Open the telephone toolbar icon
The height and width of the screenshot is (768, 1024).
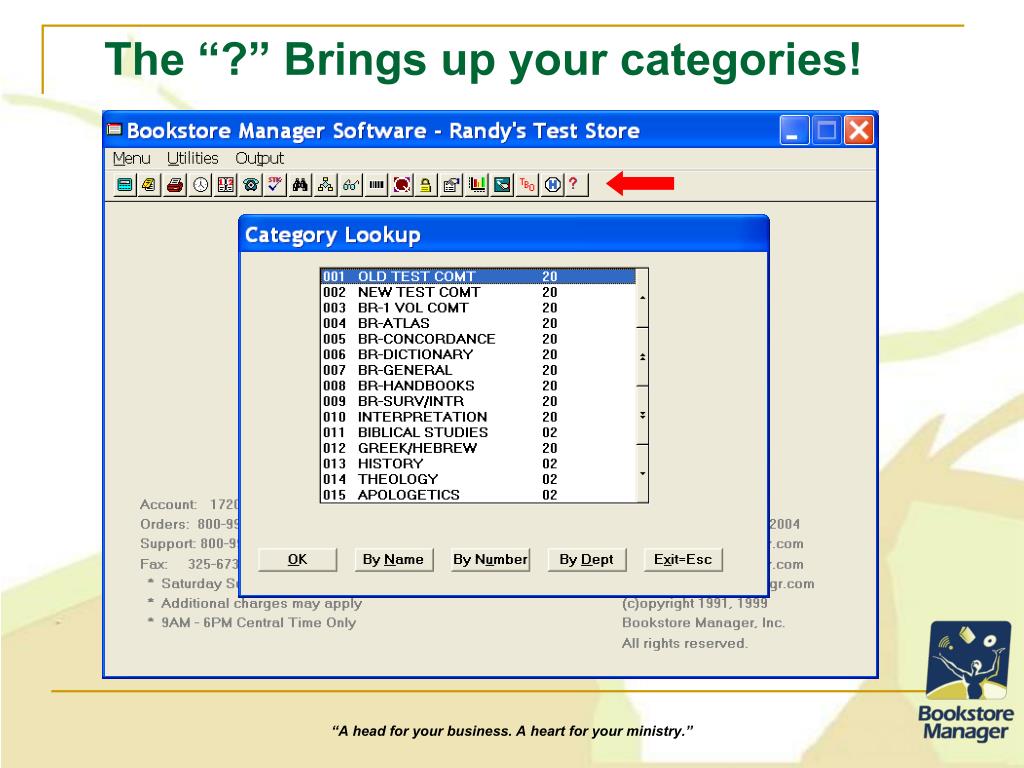point(250,185)
